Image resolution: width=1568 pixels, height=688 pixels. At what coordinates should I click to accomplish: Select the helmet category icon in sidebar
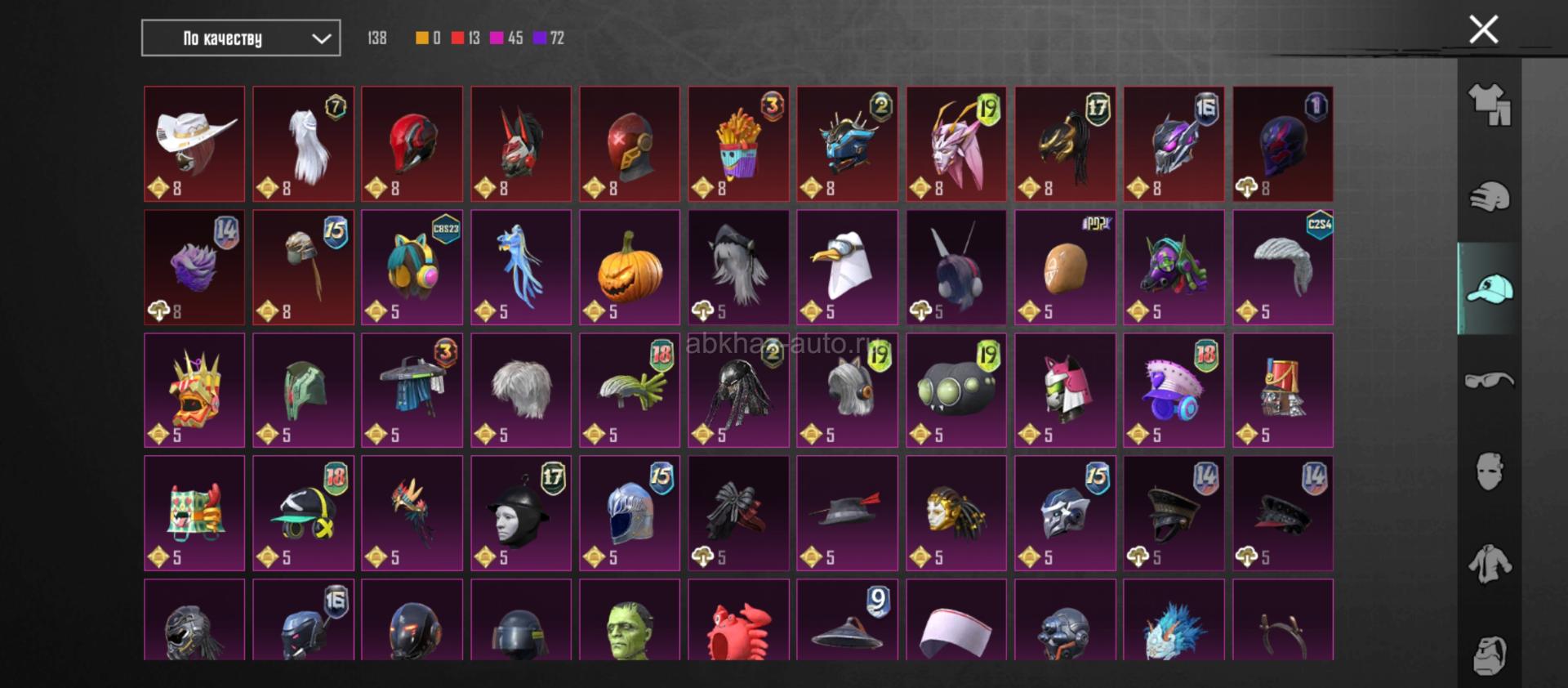(1490, 197)
